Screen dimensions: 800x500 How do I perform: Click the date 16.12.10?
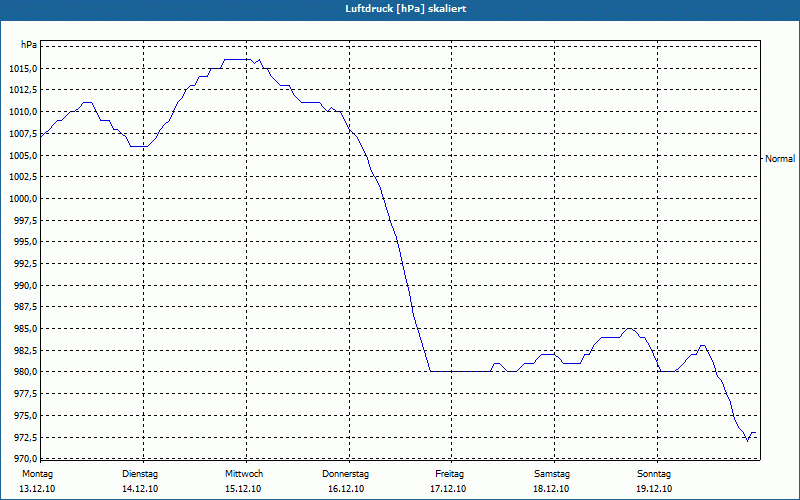(x=346, y=489)
